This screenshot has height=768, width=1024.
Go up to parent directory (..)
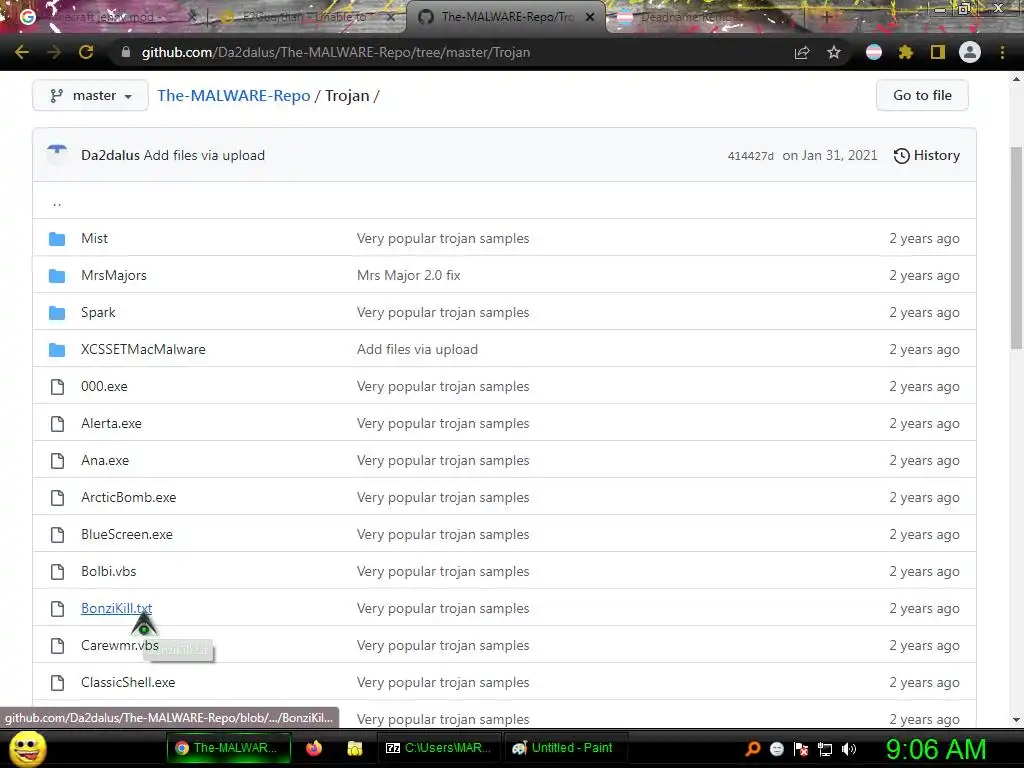57,202
